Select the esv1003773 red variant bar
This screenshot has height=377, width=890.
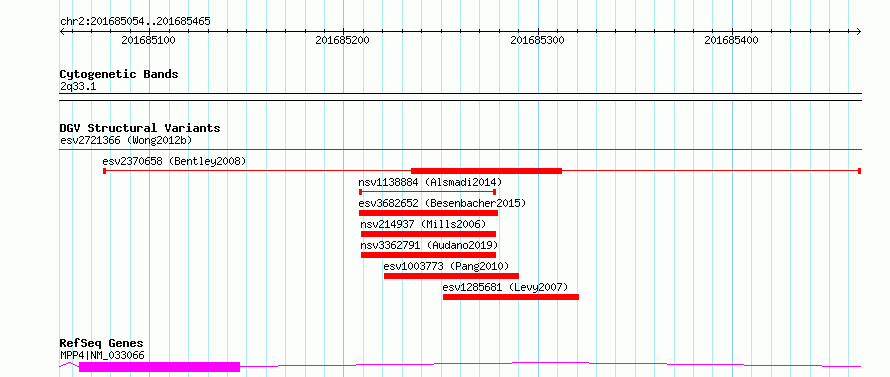(x=451, y=276)
